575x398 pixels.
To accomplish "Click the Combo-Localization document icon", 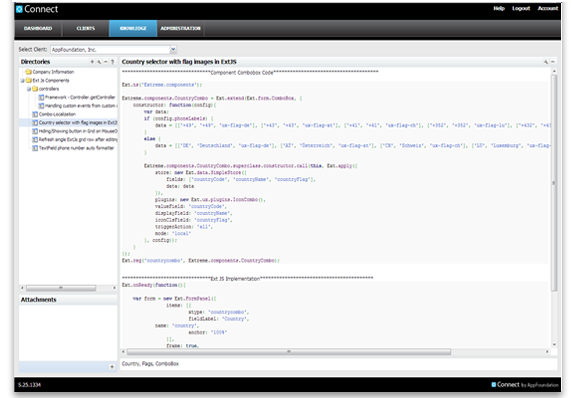I will click(x=35, y=114).
